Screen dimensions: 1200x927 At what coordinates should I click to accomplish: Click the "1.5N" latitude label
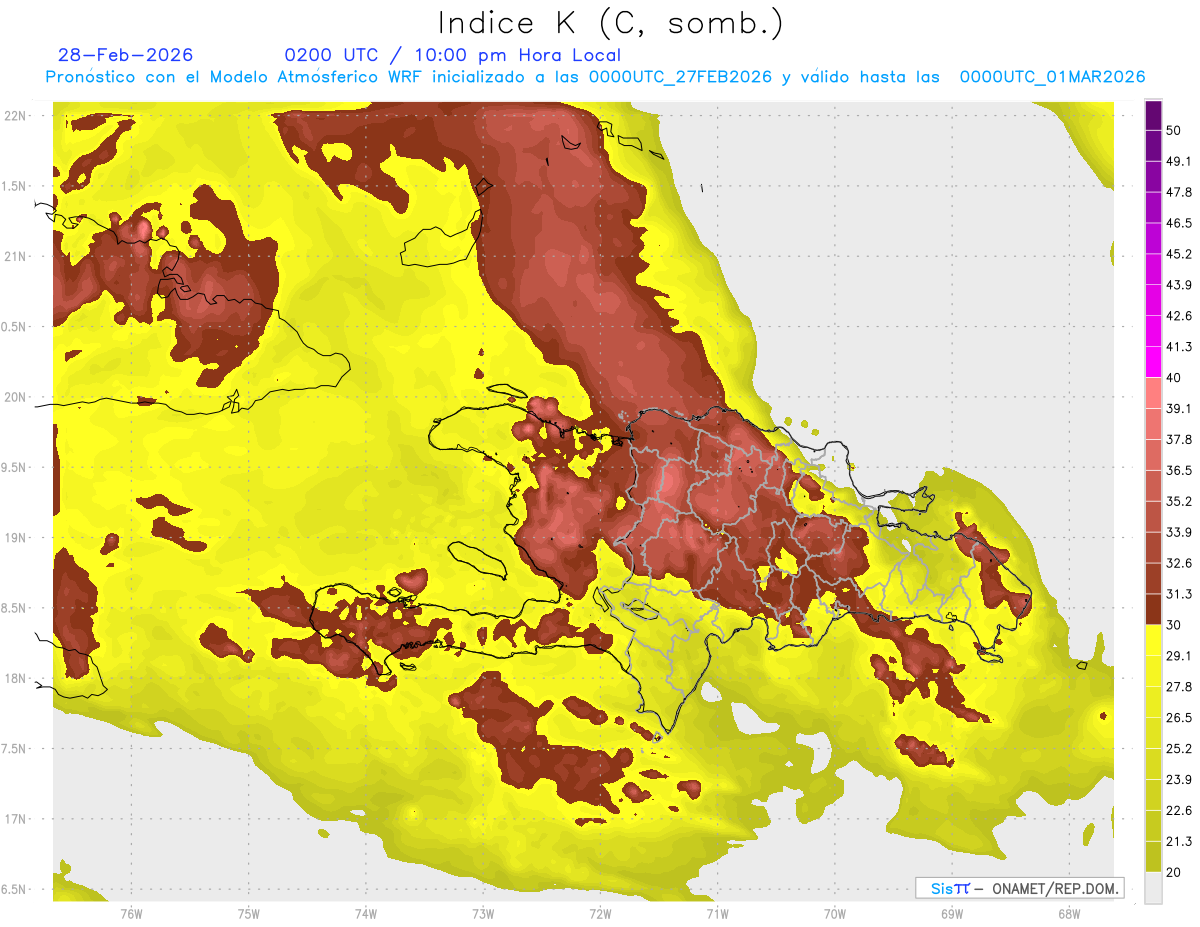[x=15, y=186]
